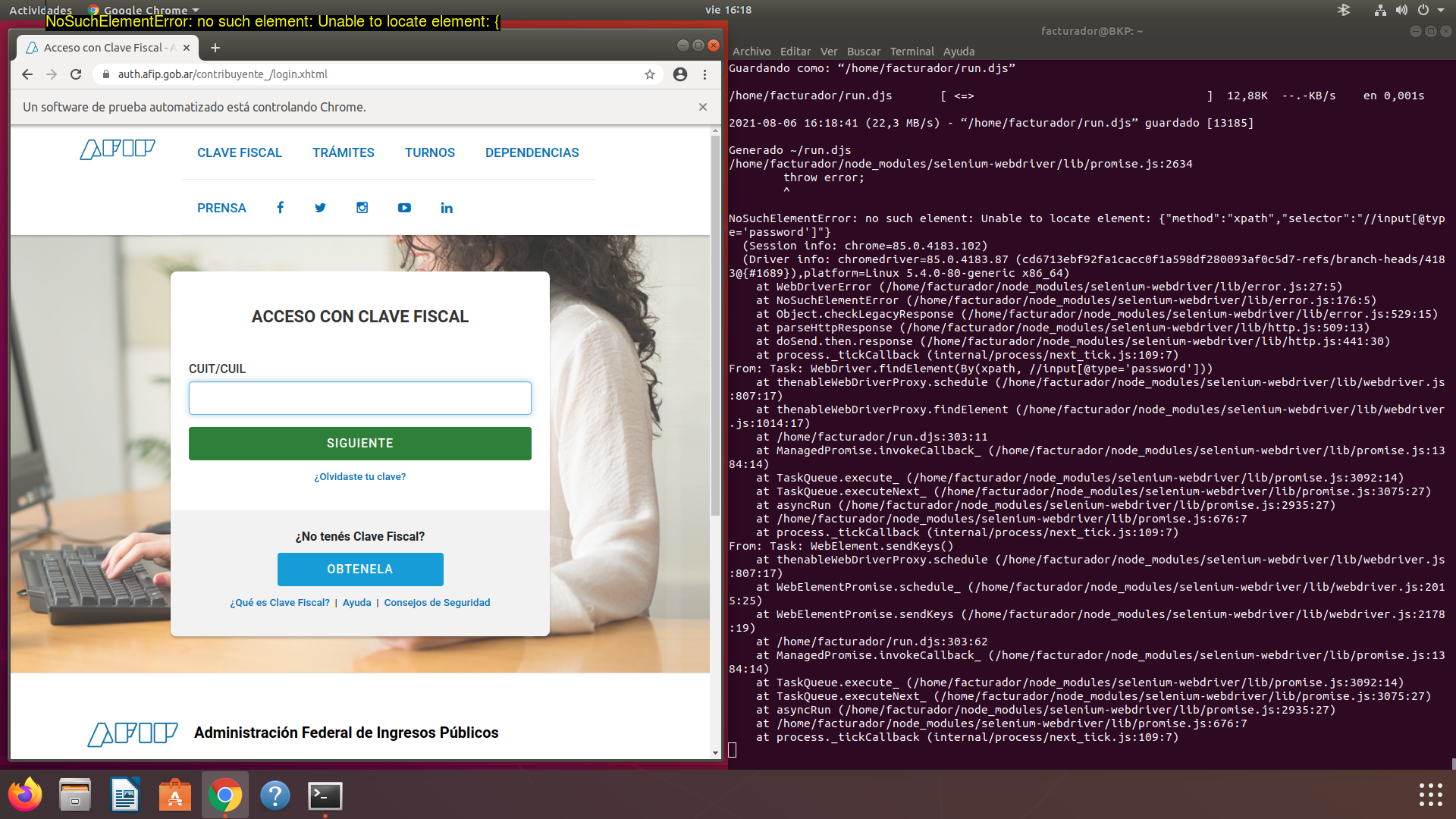Click the network tray icon
This screenshot has height=819, width=1456.
pyautogui.click(x=1380, y=10)
